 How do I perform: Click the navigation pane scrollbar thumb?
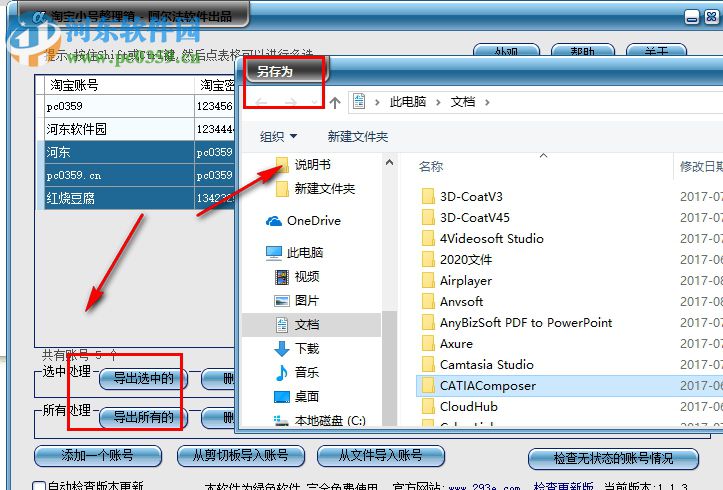[390, 367]
